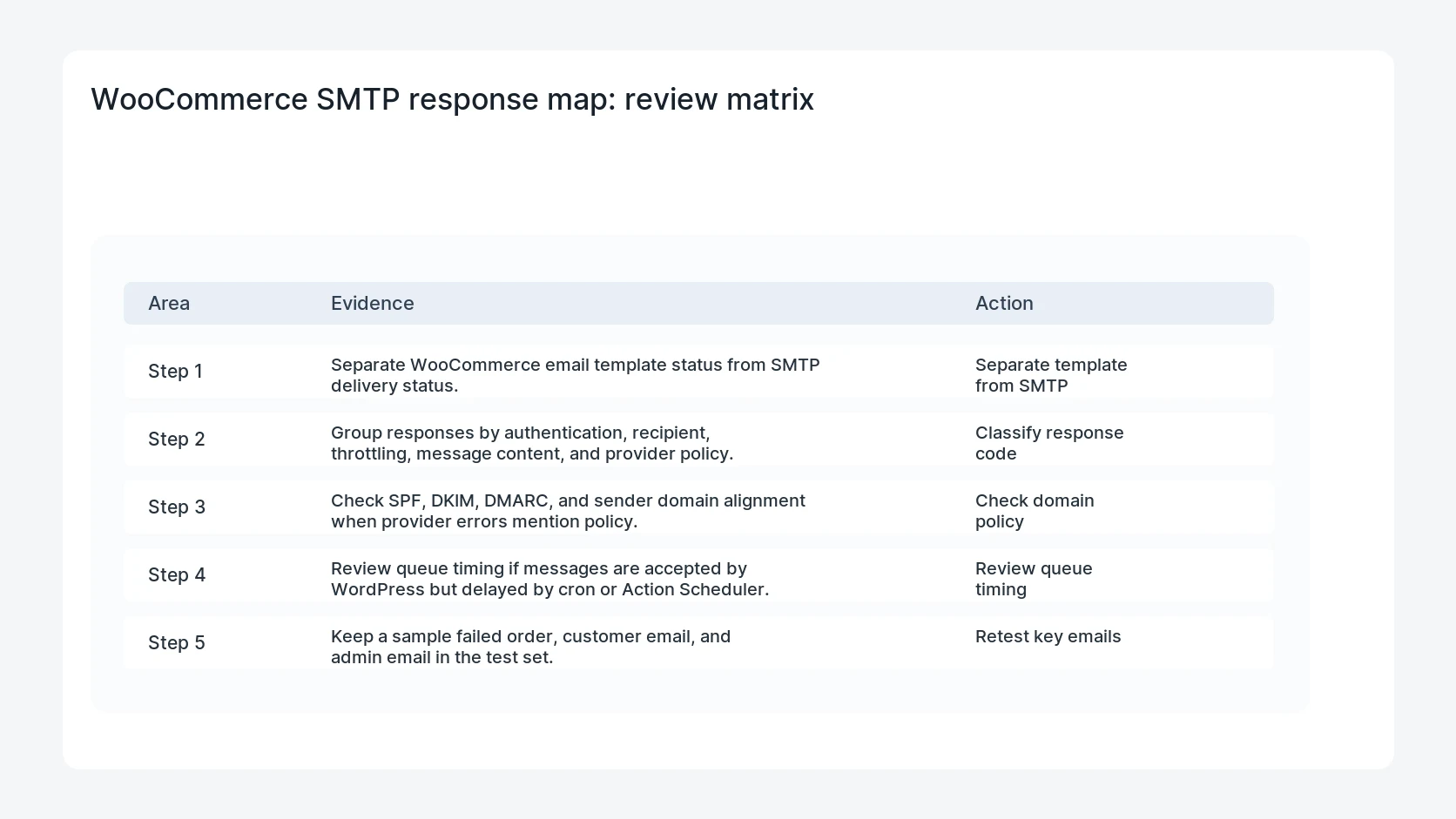Click evidence text 'Keep a sample failed order'
1456x819 pixels.
pos(443,636)
